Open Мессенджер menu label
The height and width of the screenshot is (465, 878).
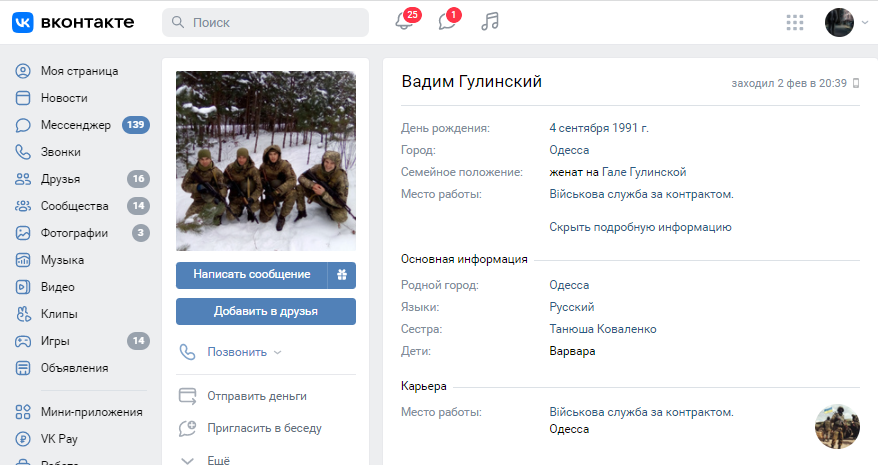(76, 125)
